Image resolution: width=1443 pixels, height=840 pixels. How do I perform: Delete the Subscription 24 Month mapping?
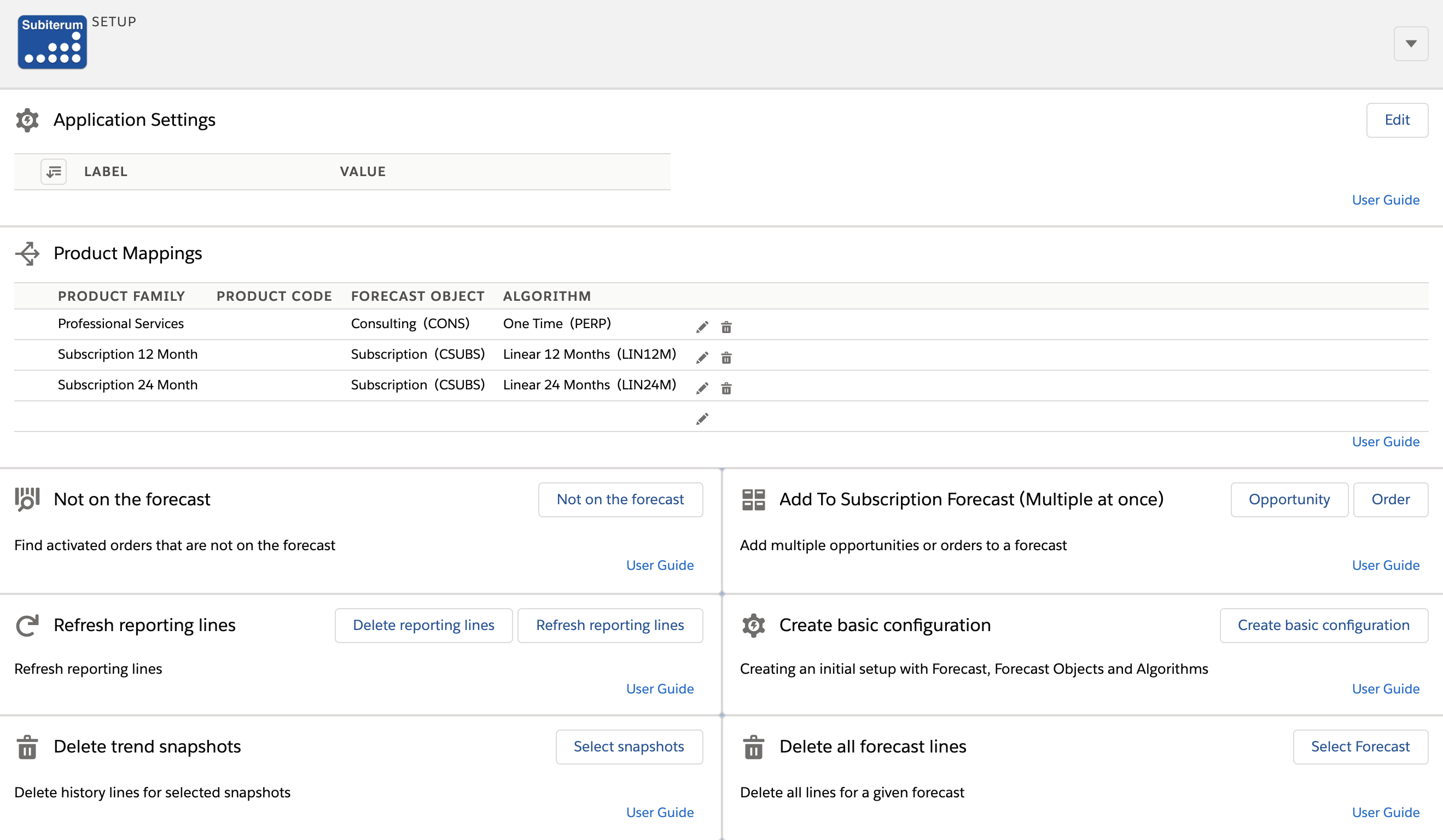[726, 388]
